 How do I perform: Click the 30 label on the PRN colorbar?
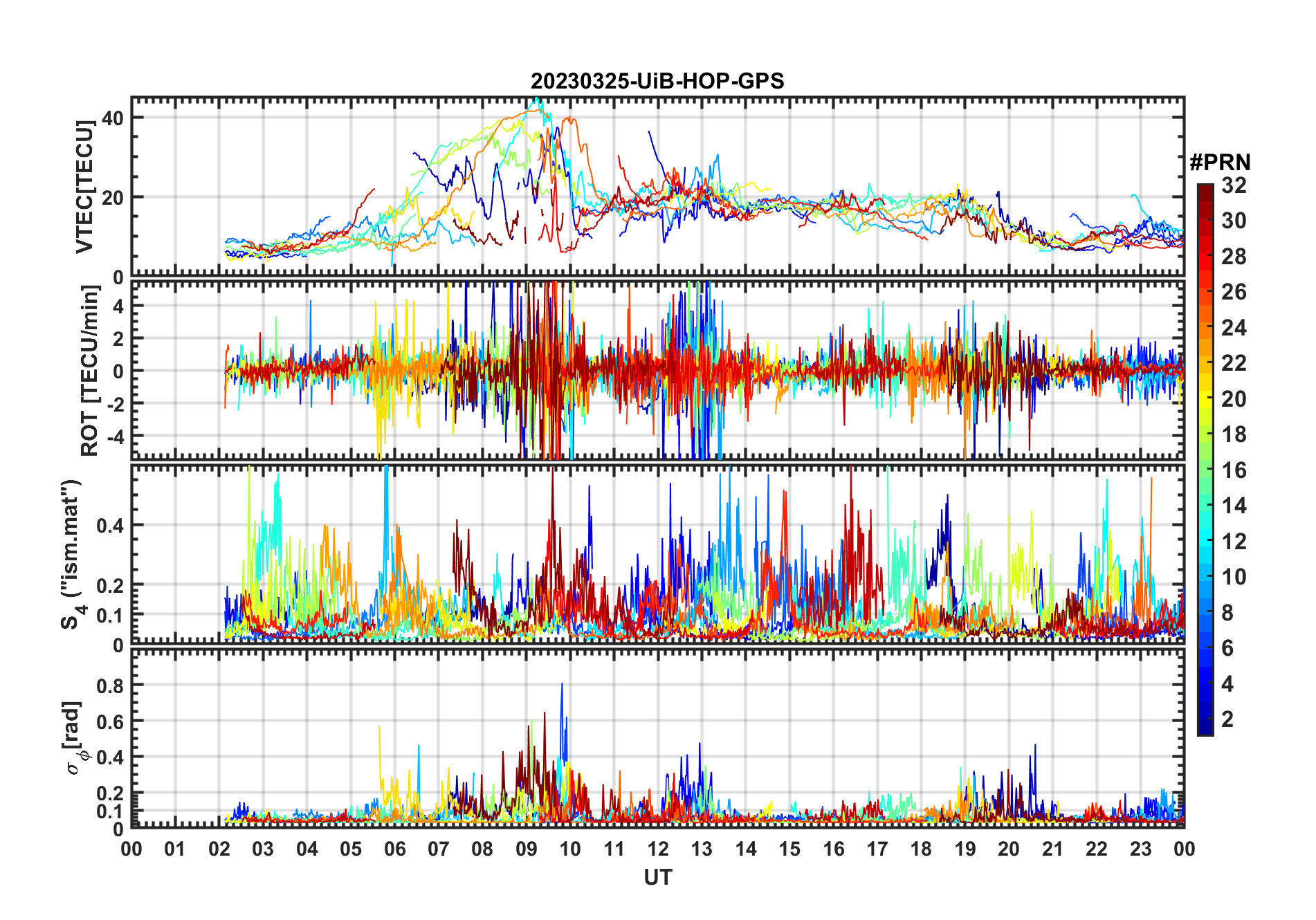point(1234,221)
